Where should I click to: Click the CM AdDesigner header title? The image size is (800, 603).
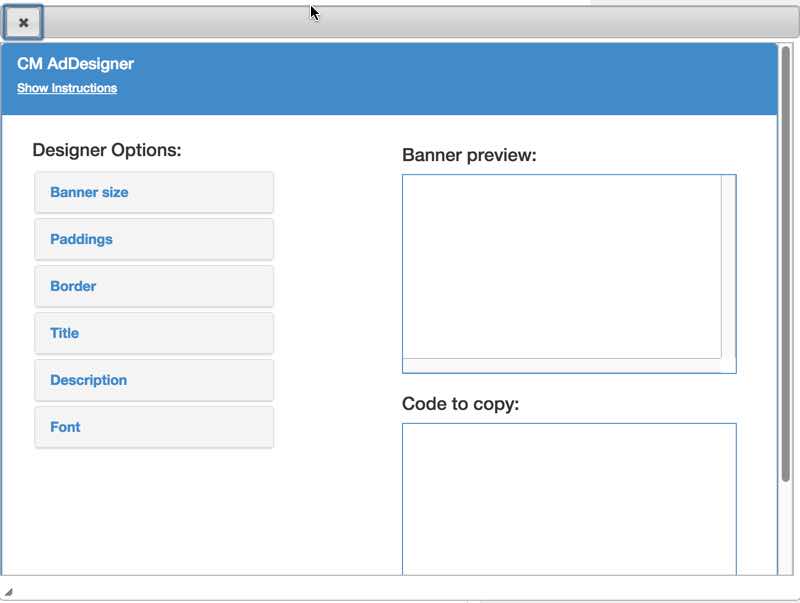point(75,64)
